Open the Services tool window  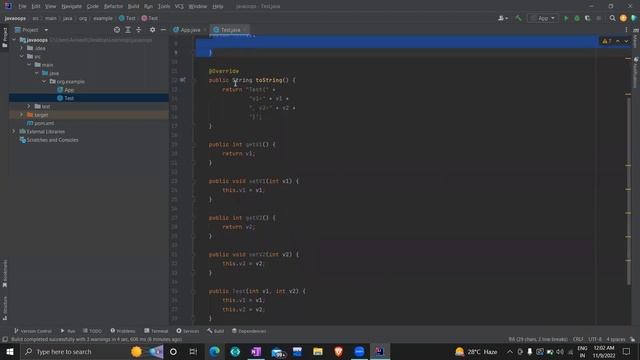(x=188, y=331)
